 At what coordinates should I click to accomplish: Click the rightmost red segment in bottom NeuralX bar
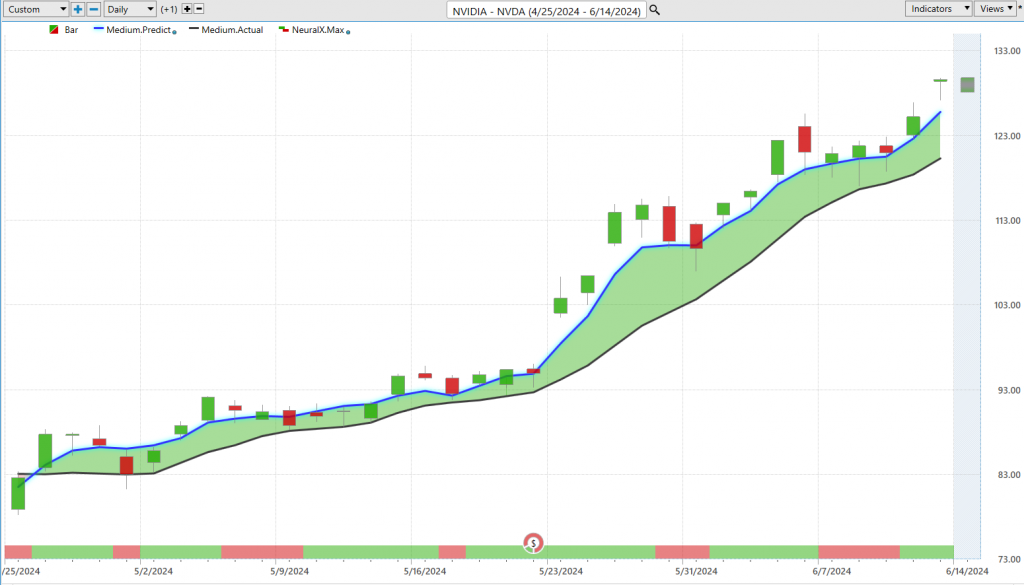[858, 552]
